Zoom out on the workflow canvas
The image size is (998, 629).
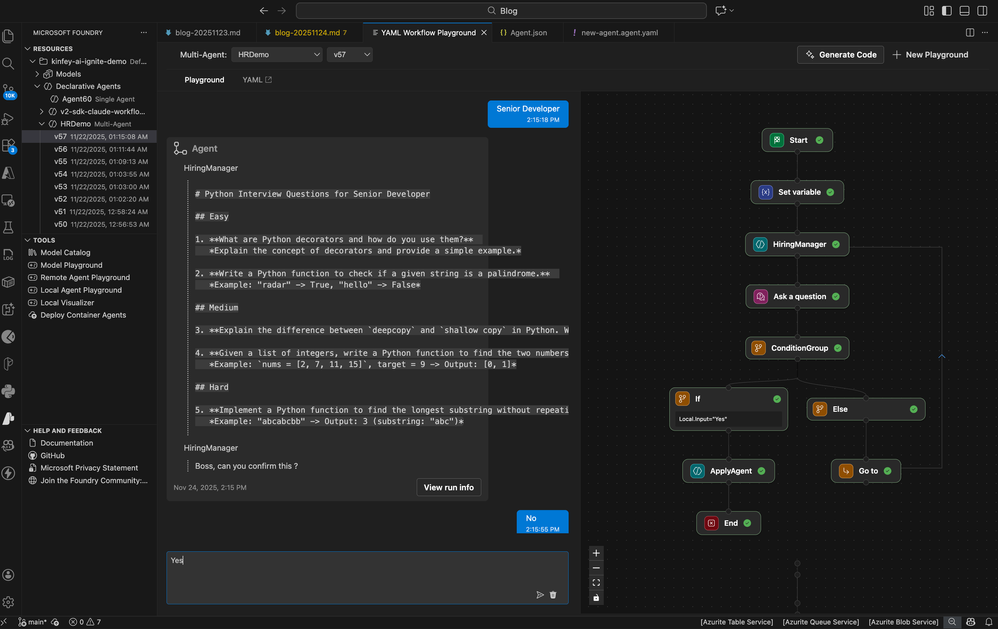tap(596, 568)
